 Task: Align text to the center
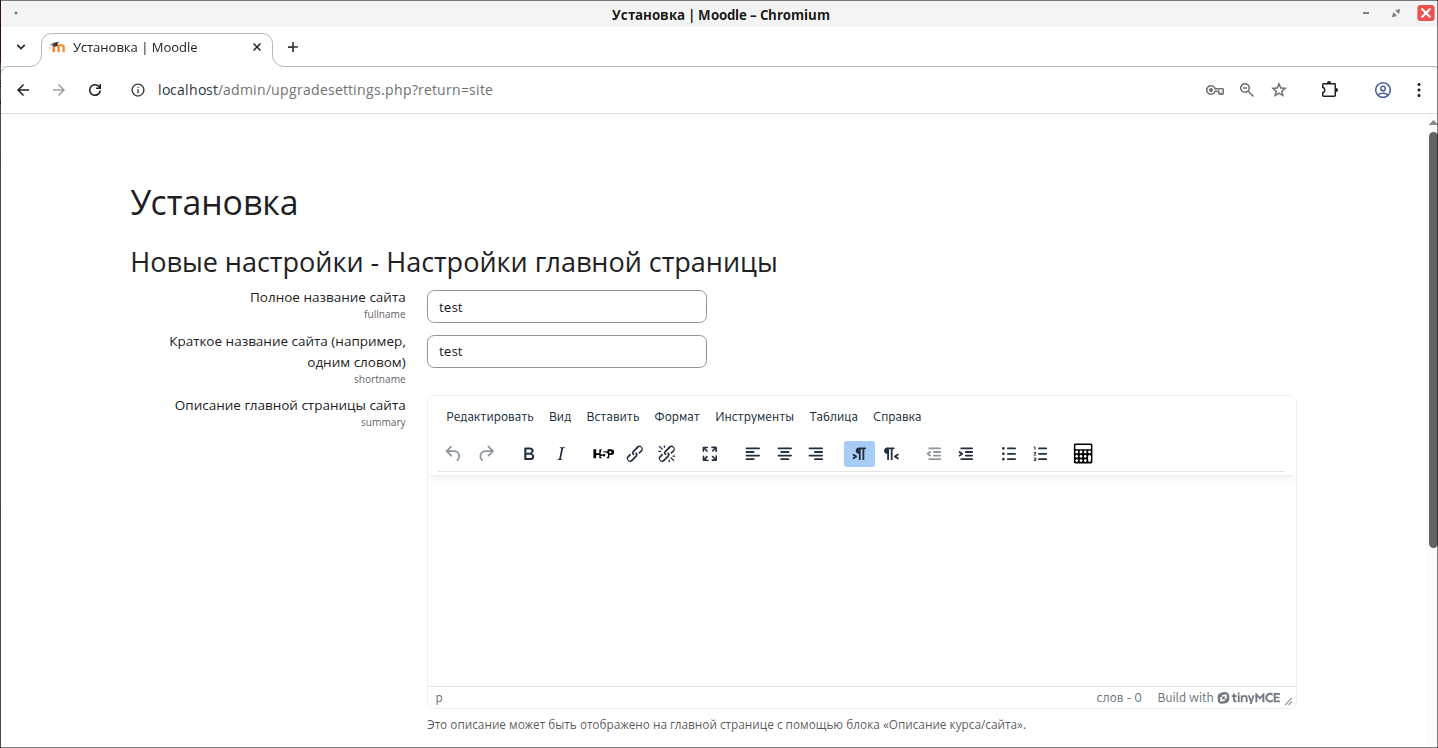click(785, 454)
